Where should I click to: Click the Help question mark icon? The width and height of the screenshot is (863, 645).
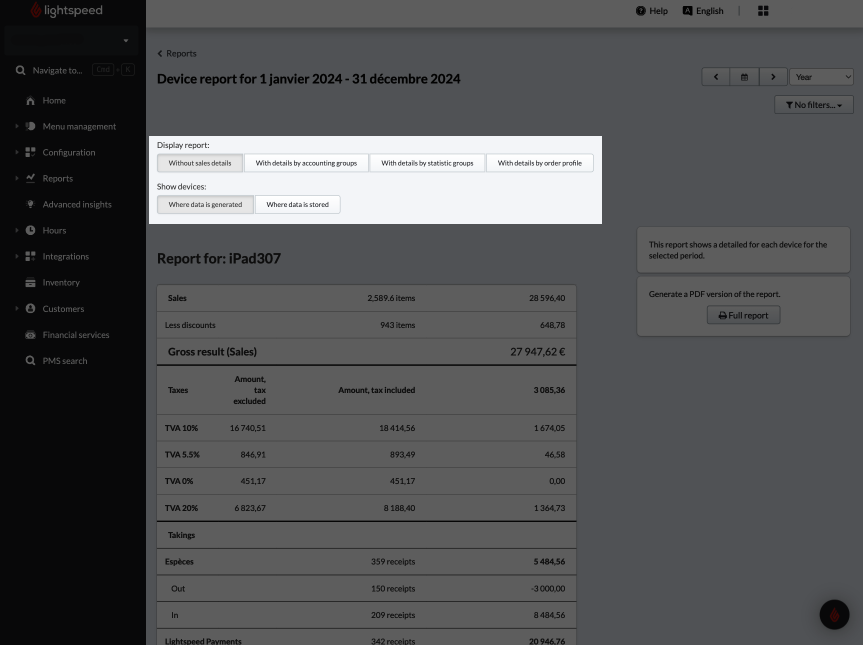click(641, 11)
